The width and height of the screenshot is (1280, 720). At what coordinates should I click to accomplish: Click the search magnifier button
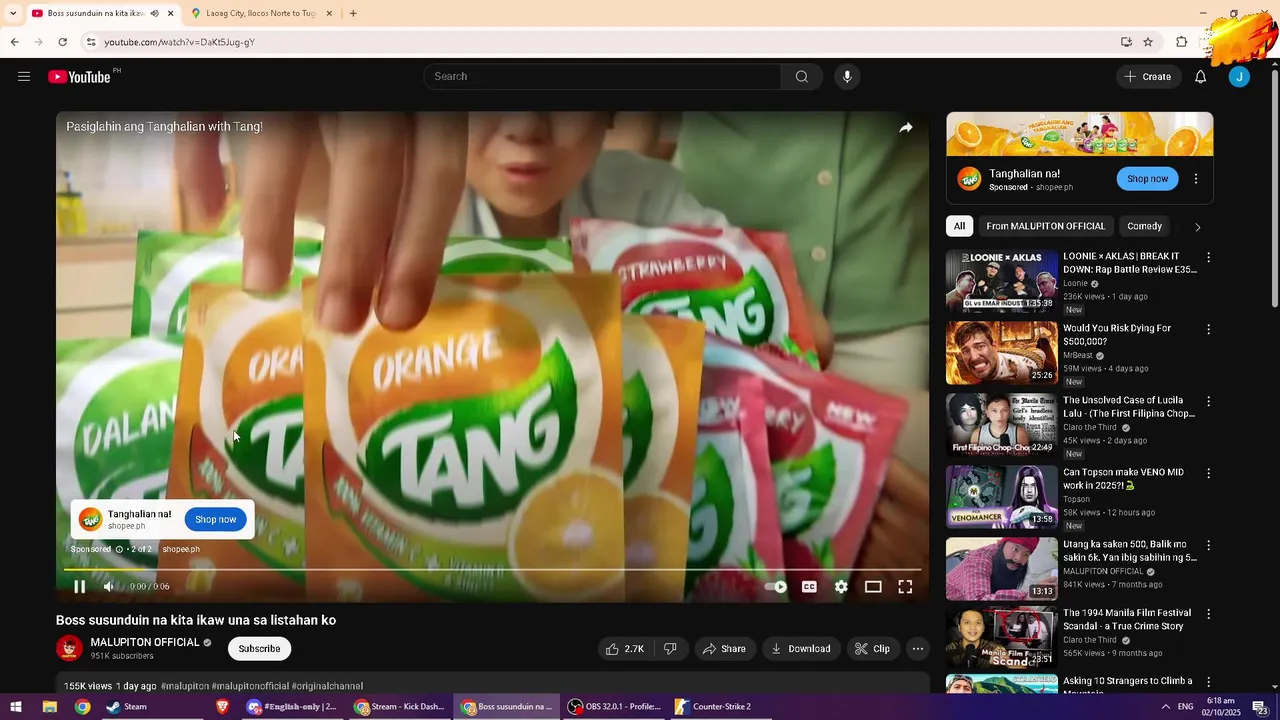click(x=802, y=77)
